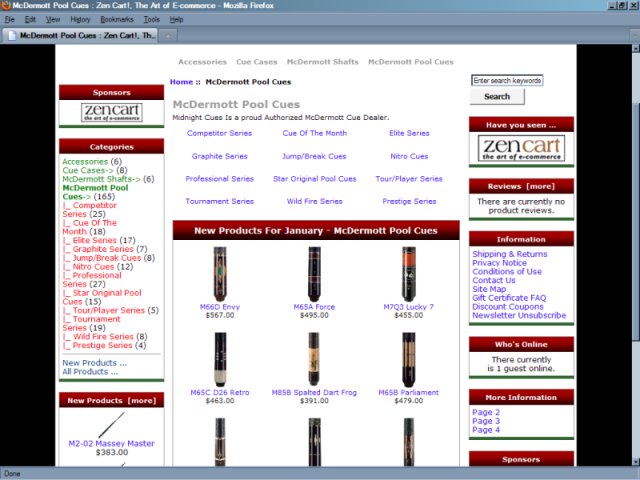This screenshot has height=480, width=640.
Task: Click the Search button
Action: coord(497,97)
